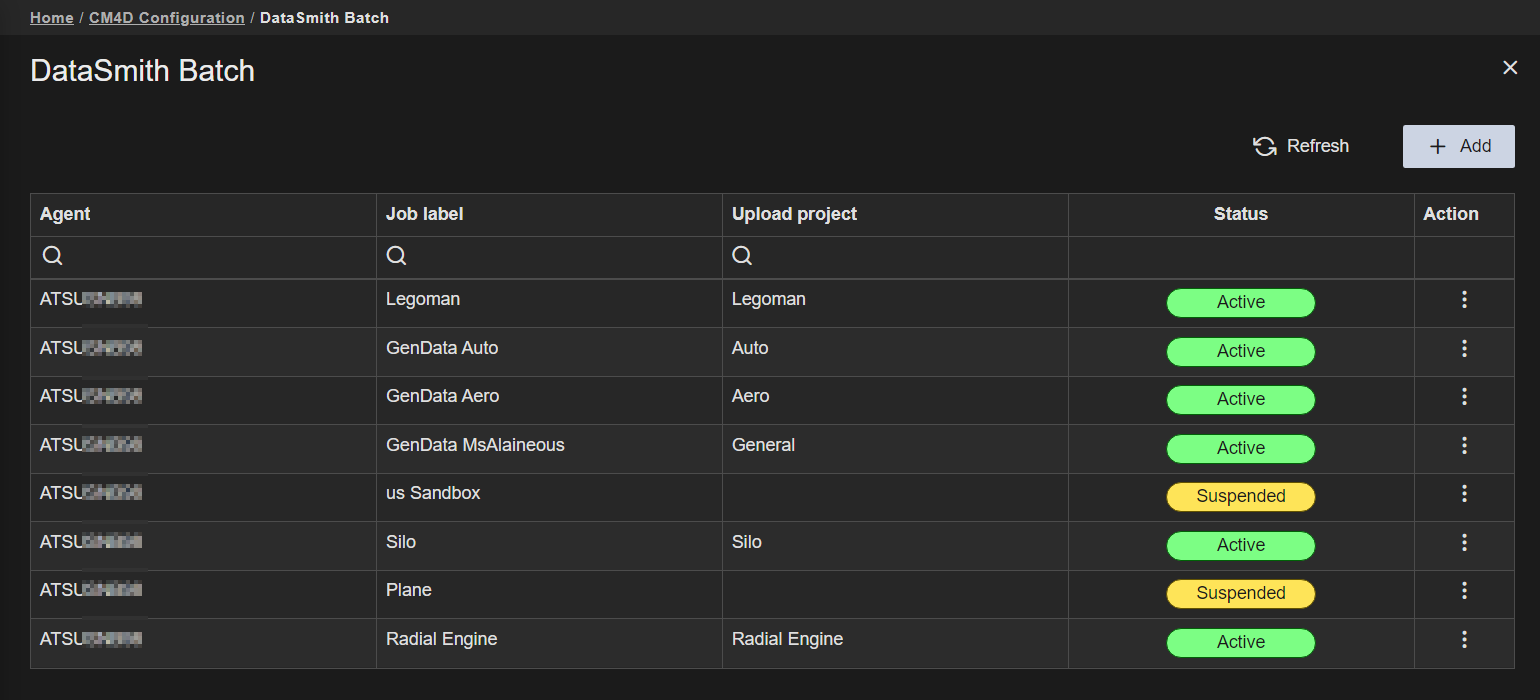Open action menu for Legoman row
The height and width of the screenshot is (700, 1540).
pos(1464,300)
